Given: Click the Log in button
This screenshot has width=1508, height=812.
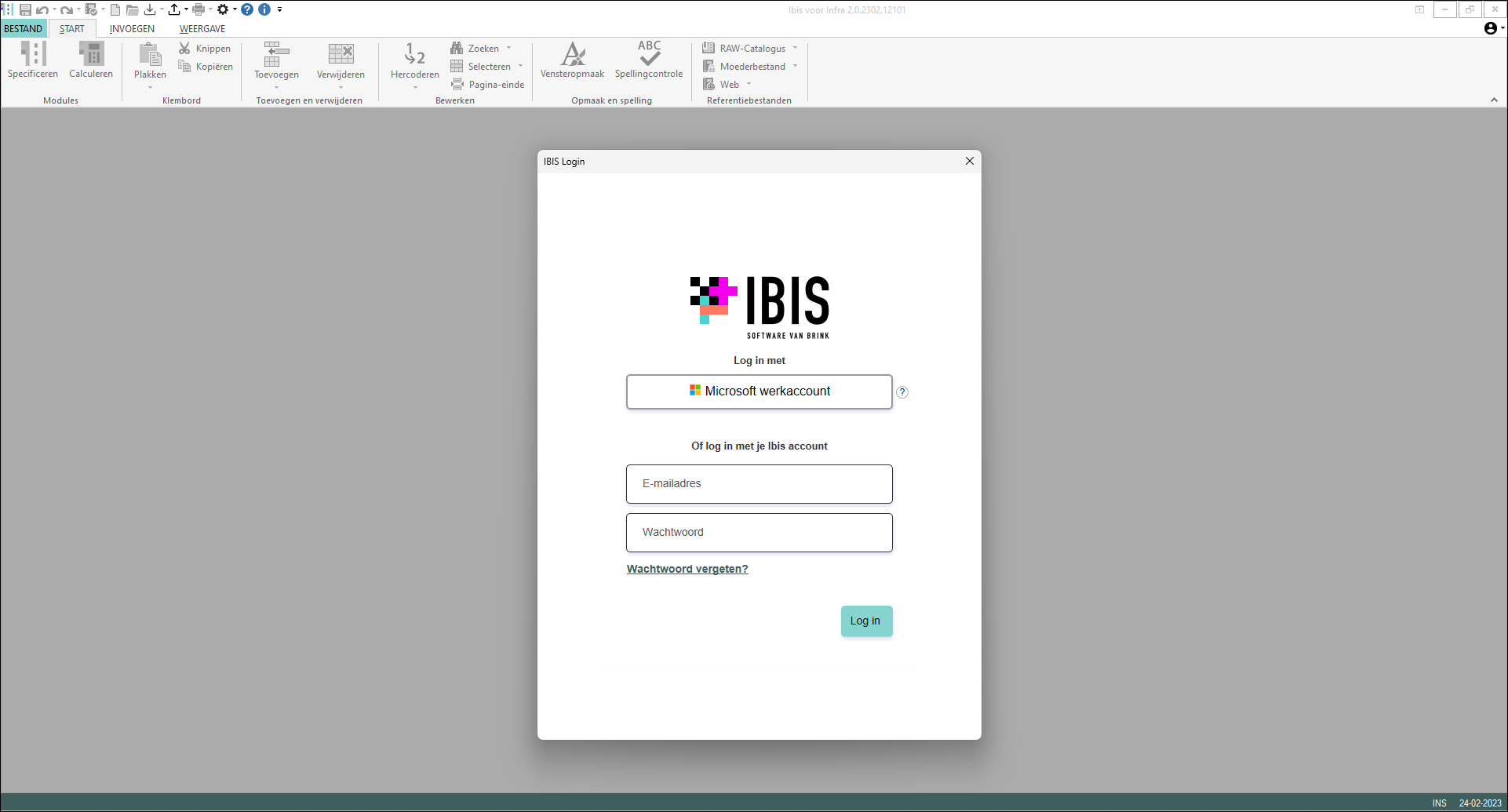Looking at the screenshot, I should (x=866, y=621).
